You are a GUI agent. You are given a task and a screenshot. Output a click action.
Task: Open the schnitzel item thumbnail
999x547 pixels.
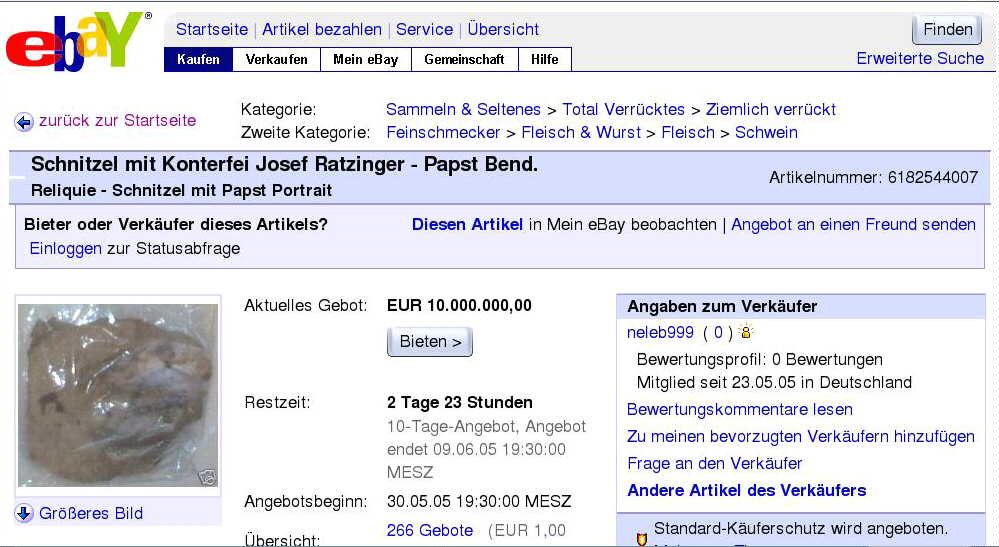click(x=118, y=395)
